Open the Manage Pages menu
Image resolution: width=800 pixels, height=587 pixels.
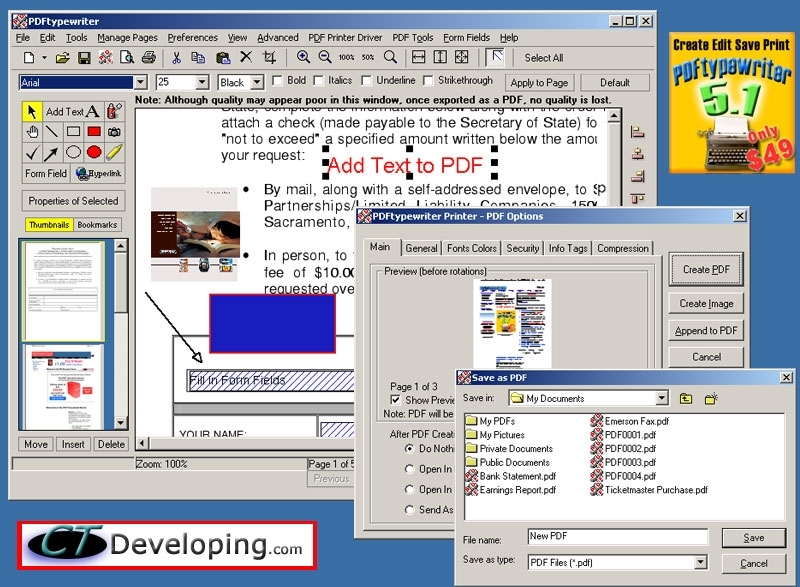click(x=128, y=37)
